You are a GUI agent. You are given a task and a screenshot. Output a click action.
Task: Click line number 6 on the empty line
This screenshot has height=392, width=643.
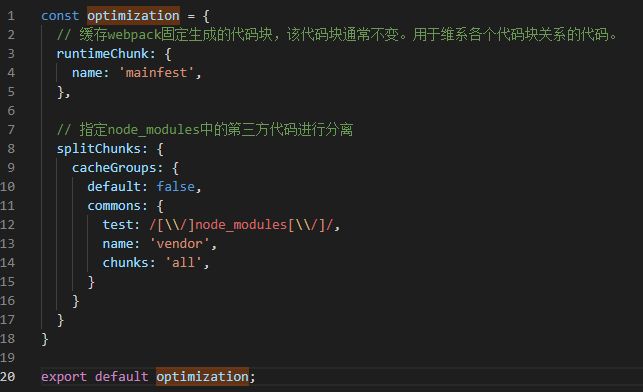pyautogui.click(x=11, y=111)
